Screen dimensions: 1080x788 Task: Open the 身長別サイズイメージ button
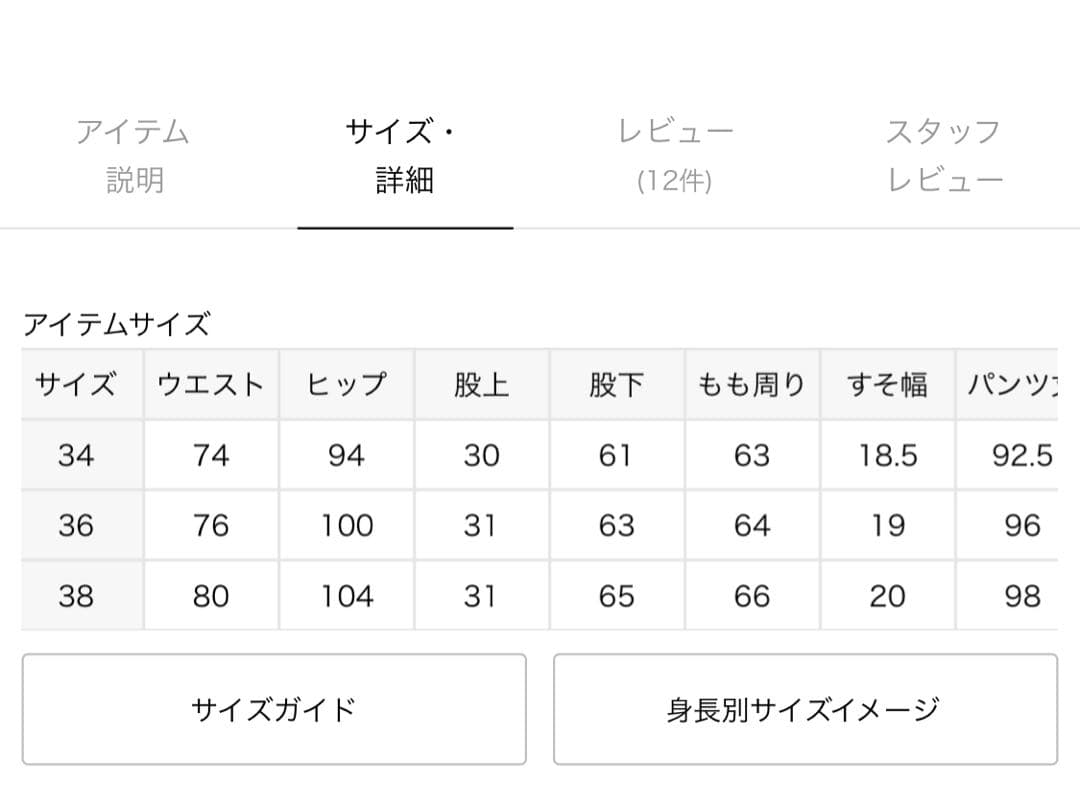pyautogui.click(x=805, y=708)
